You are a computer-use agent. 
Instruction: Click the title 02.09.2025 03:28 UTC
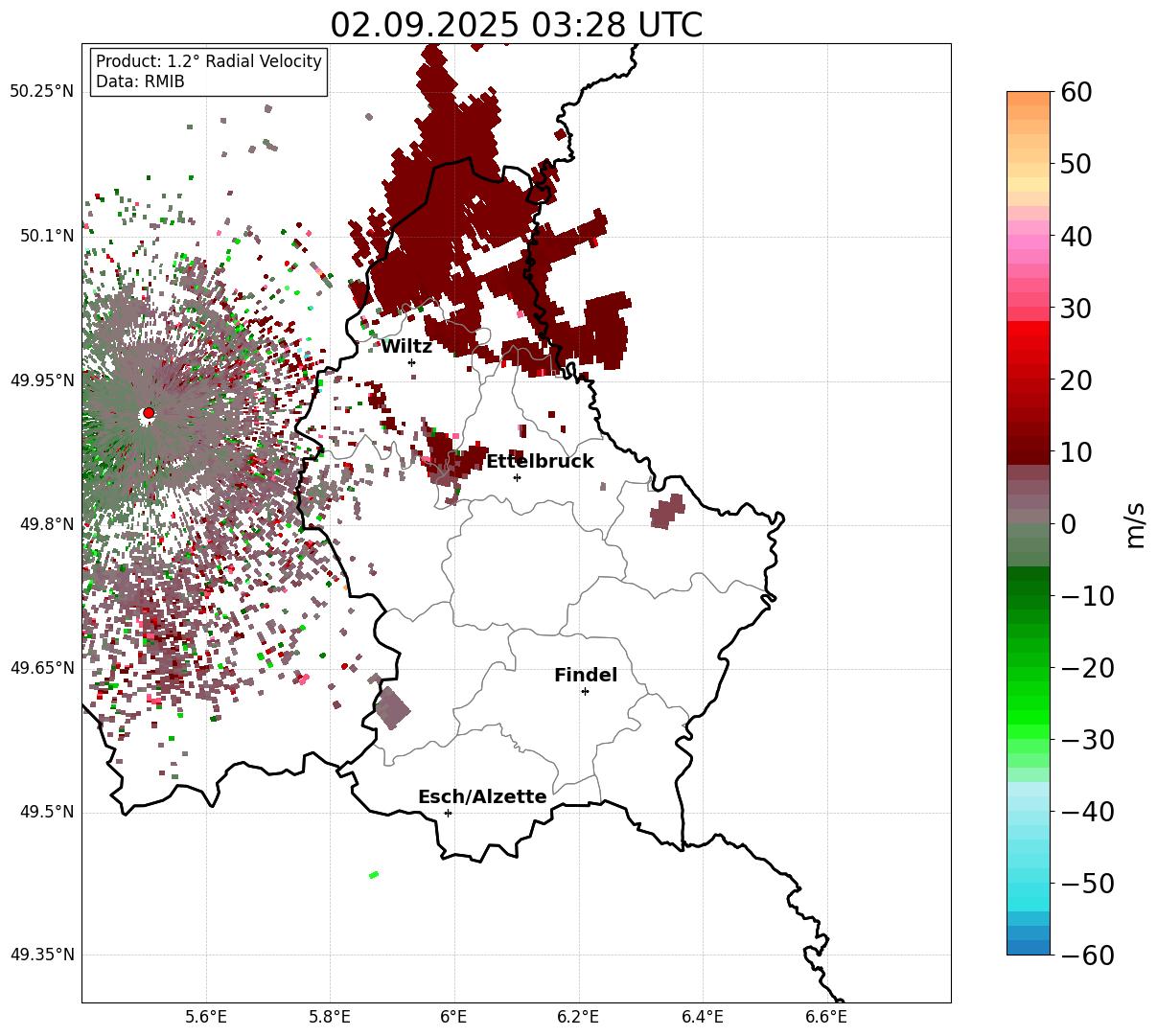(x=516, y=24)
